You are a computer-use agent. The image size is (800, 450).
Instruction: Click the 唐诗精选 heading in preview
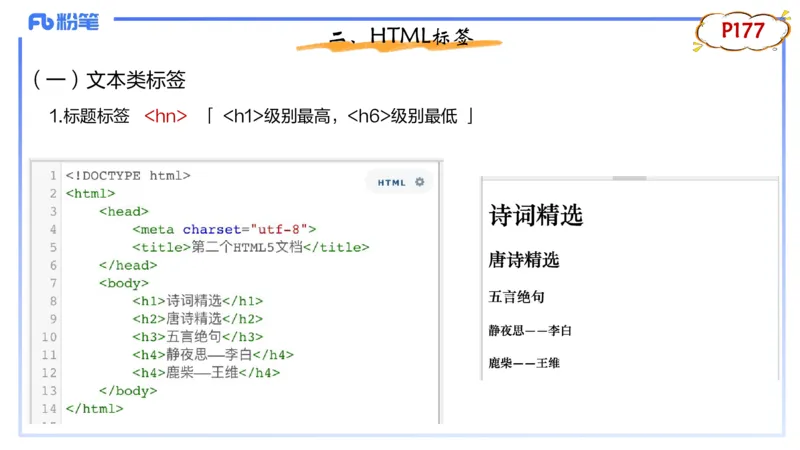(x=523, y=260)
